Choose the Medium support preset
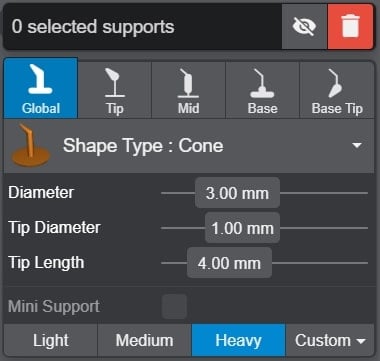Image resolution: width=380 pixels, height=361 pixels. (144, 340)
